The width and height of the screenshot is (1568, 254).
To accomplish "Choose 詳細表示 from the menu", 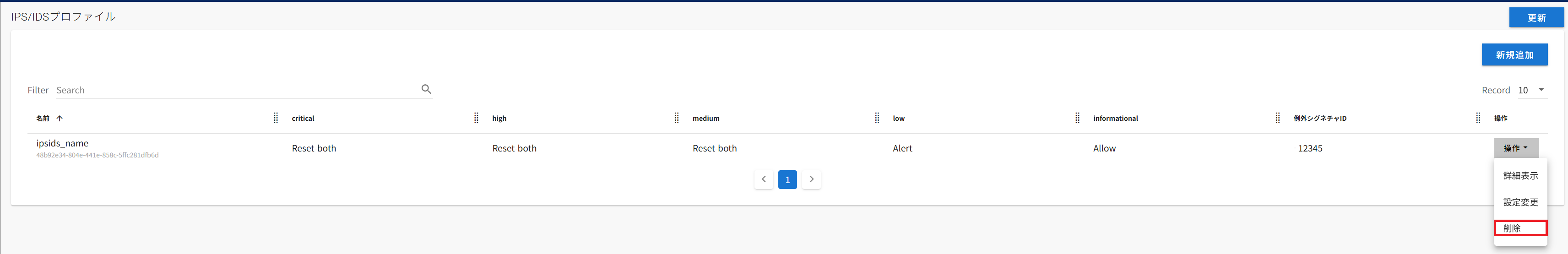I will coord(1520,175).
